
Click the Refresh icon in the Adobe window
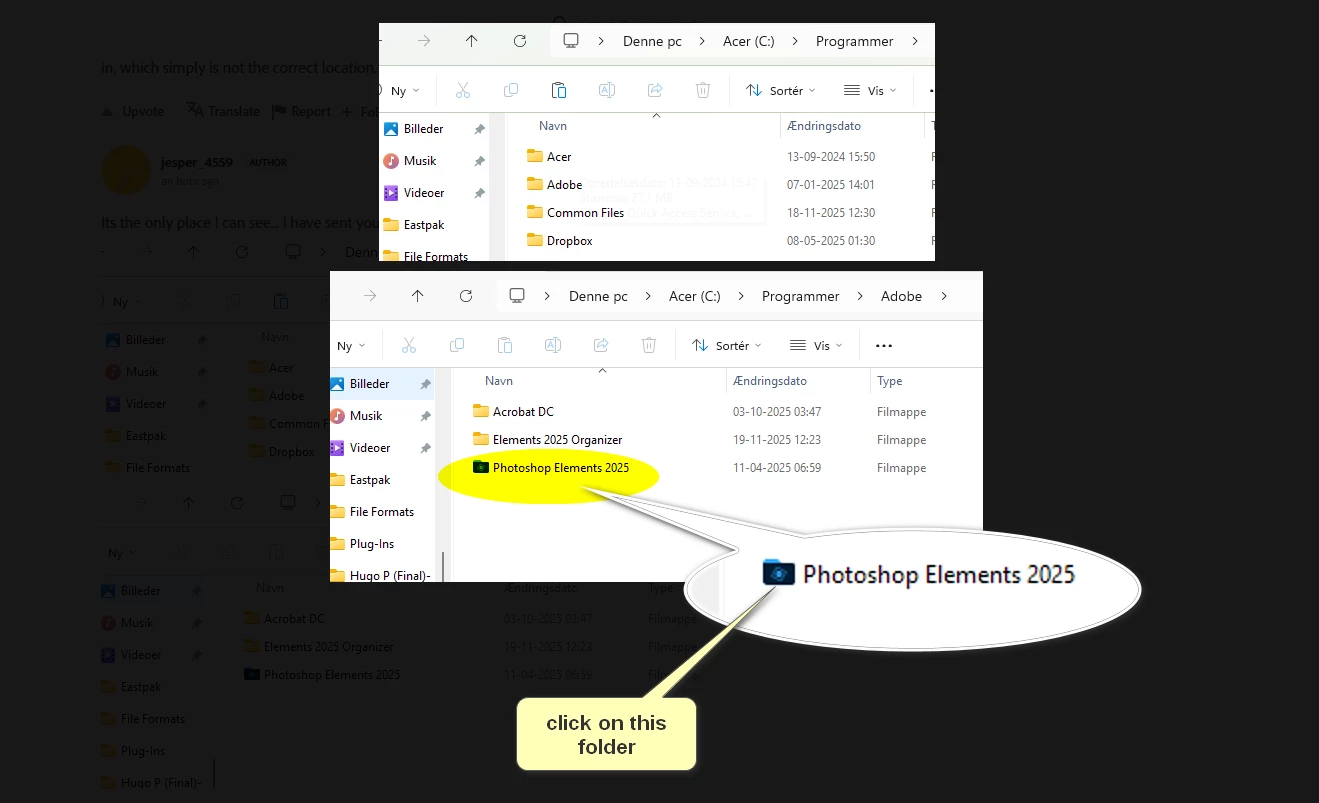point(466,296)
